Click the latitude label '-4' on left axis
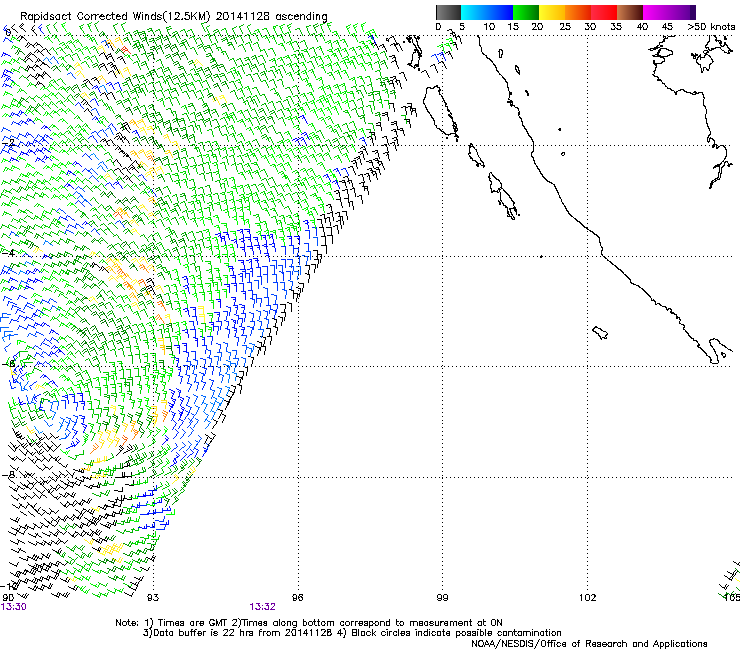 tap(8, 253)
